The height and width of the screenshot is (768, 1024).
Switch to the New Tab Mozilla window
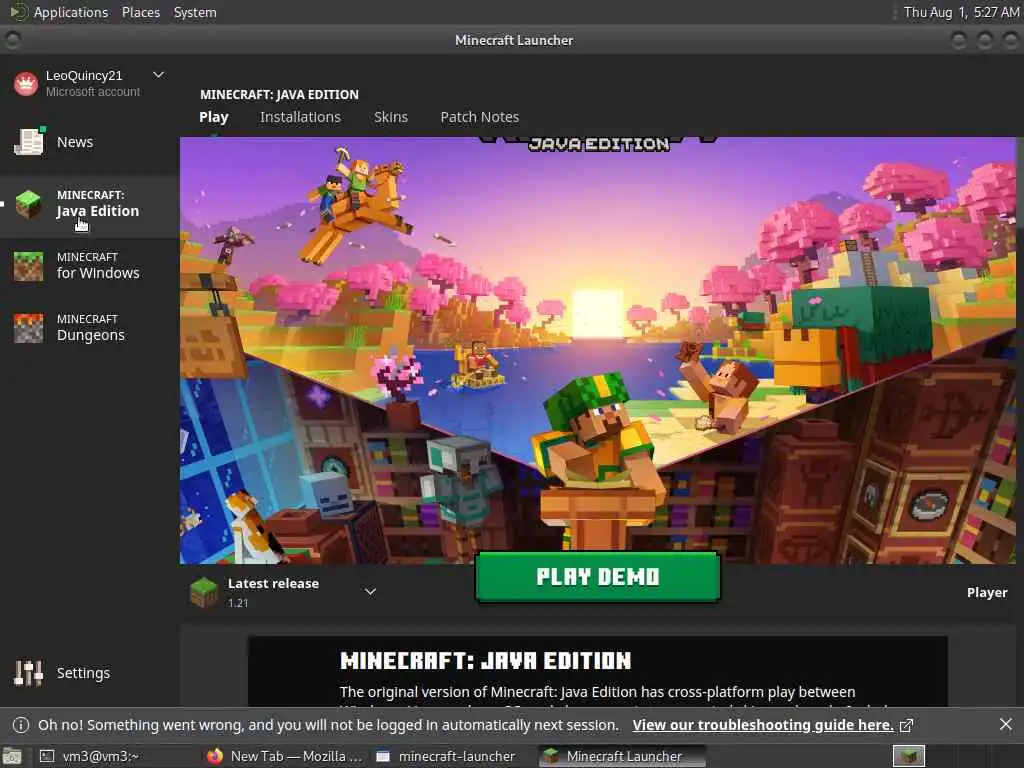pos(285,756)
